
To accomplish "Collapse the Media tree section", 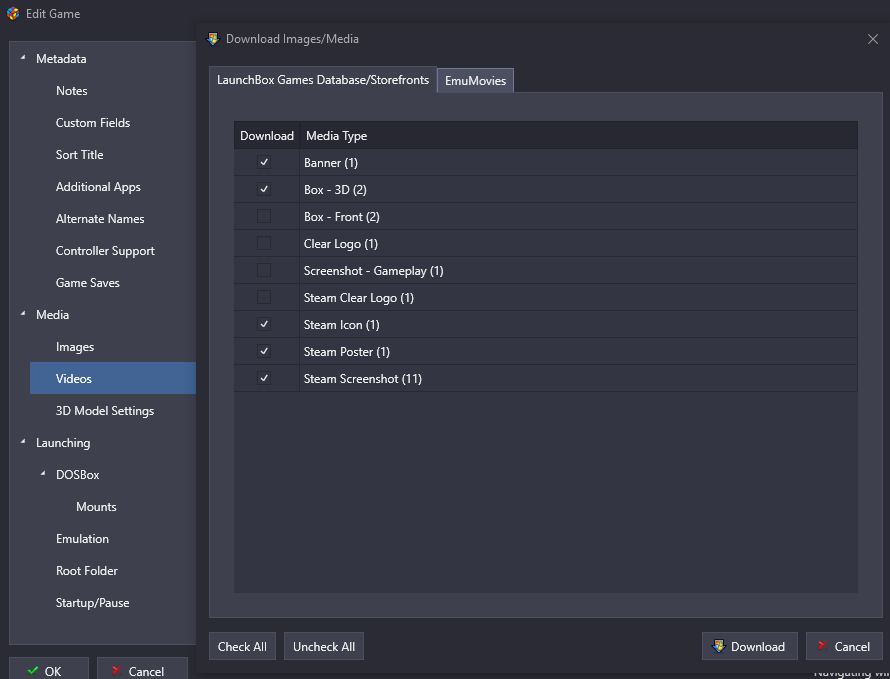I will 23,315.
